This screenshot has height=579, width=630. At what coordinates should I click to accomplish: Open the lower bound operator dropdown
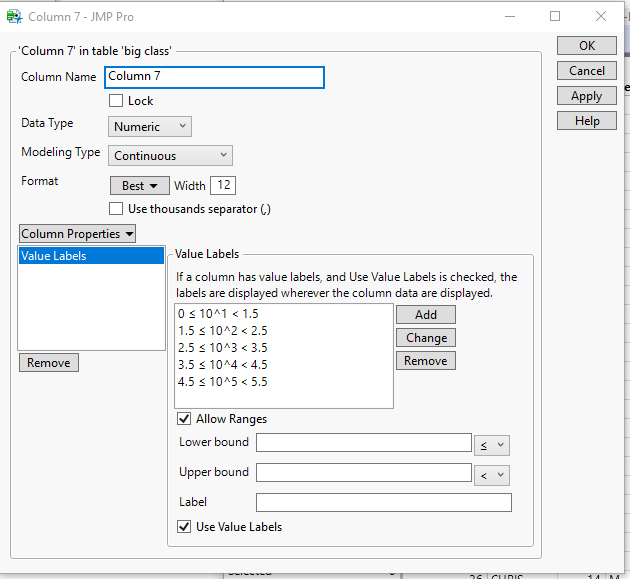(x=492, y=444)
